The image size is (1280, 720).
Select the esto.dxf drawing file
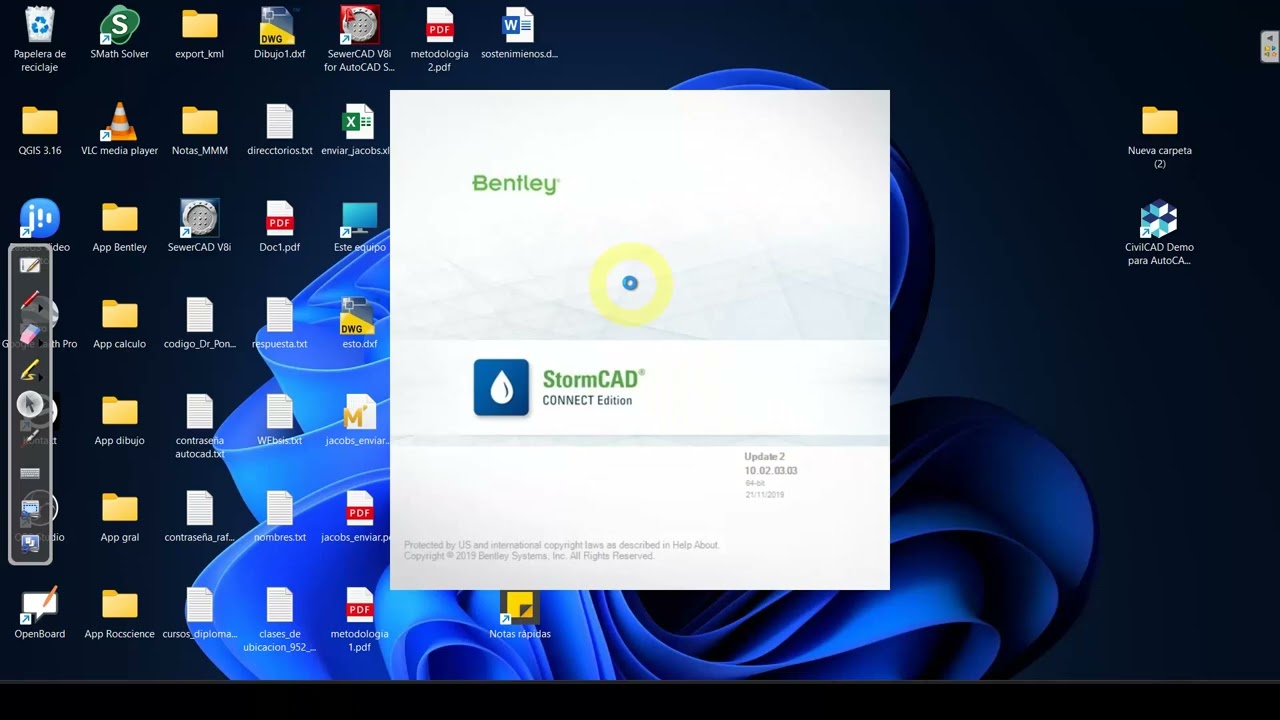(360, 324)
